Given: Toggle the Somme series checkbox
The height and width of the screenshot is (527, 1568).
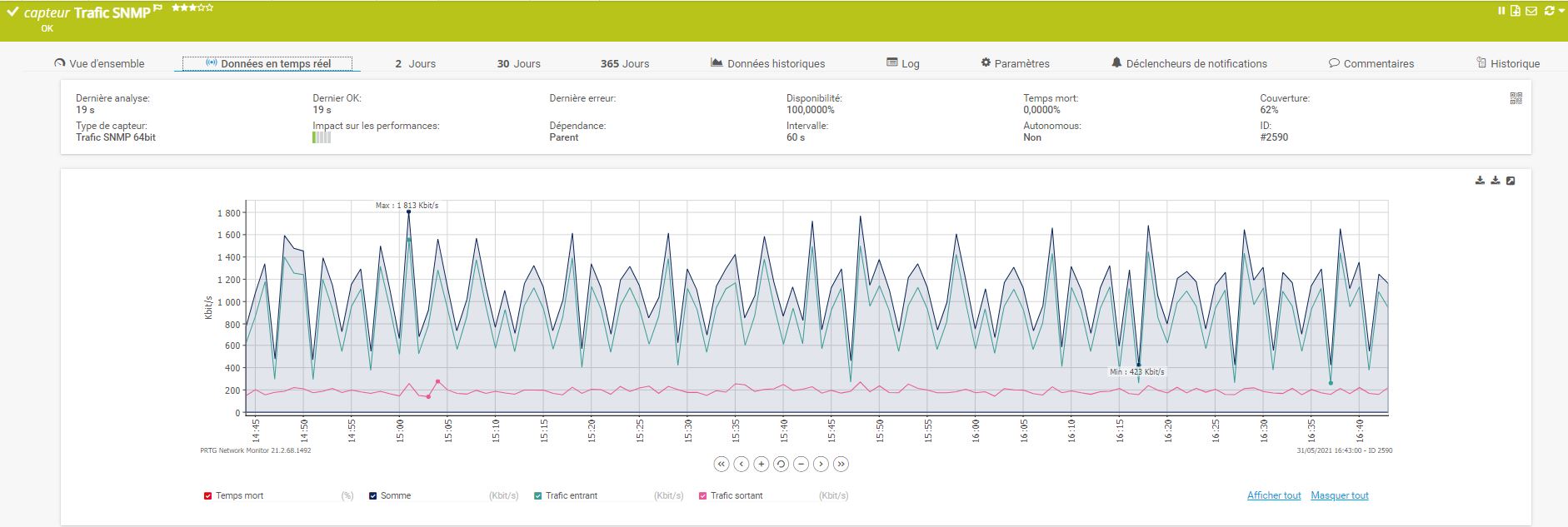Looking at the screenshot, I should coord(373,496).
